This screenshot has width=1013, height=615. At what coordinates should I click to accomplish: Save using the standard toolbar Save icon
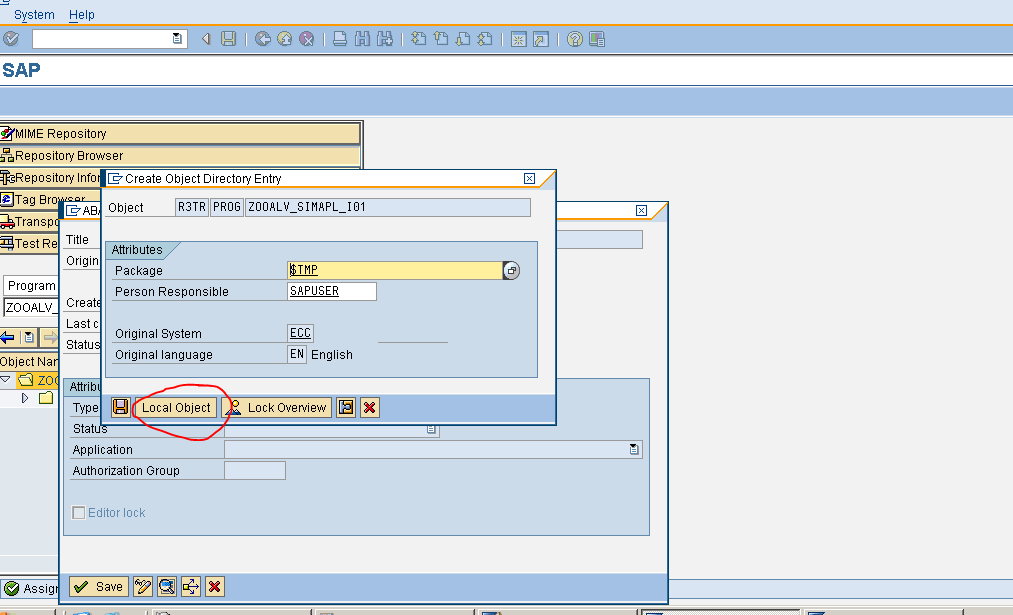tap(229, 39)
